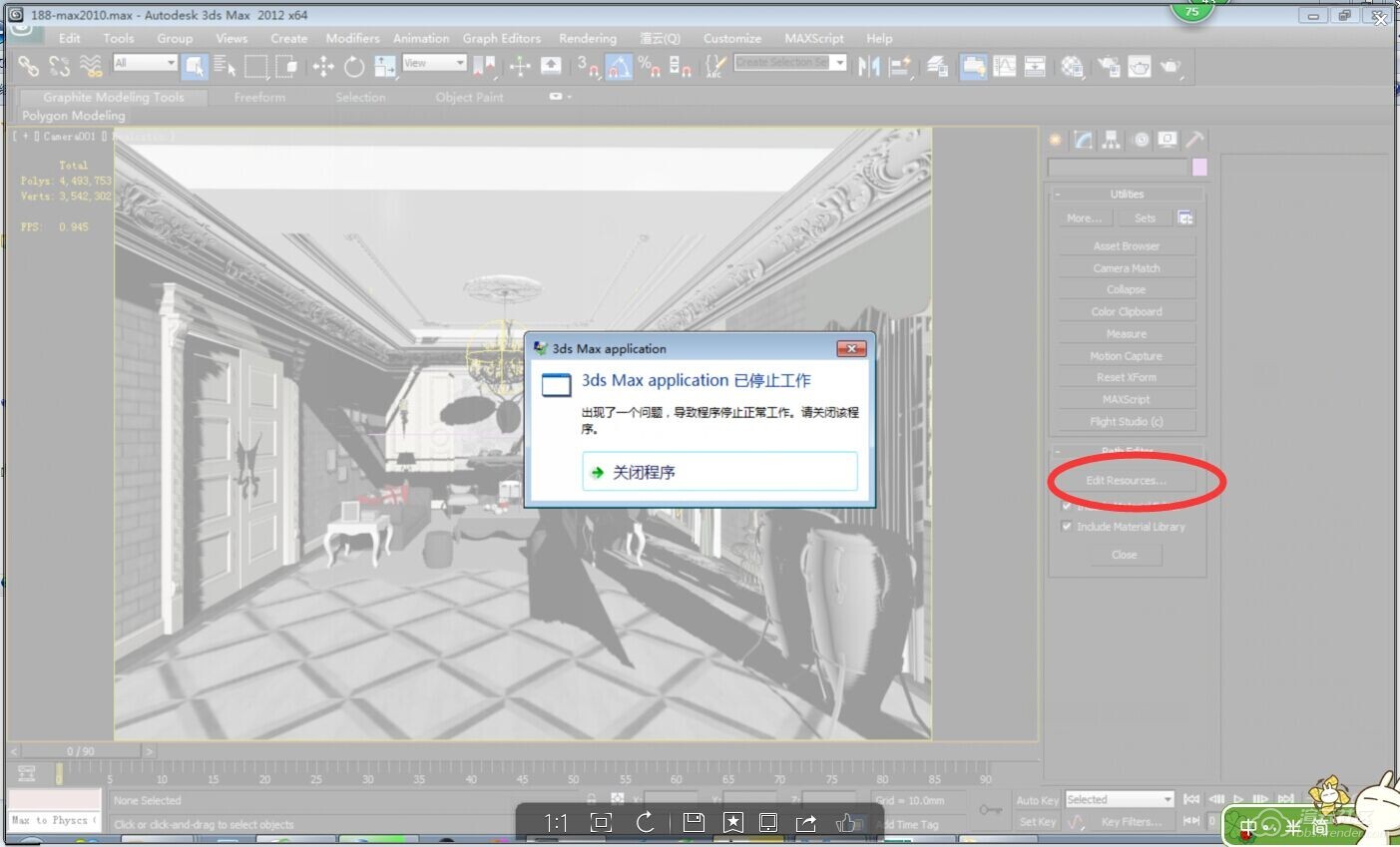Screen dimensions: 1400x847
Task: Click the Asset Browser utility button
Action: click(x=1126, y=246)
